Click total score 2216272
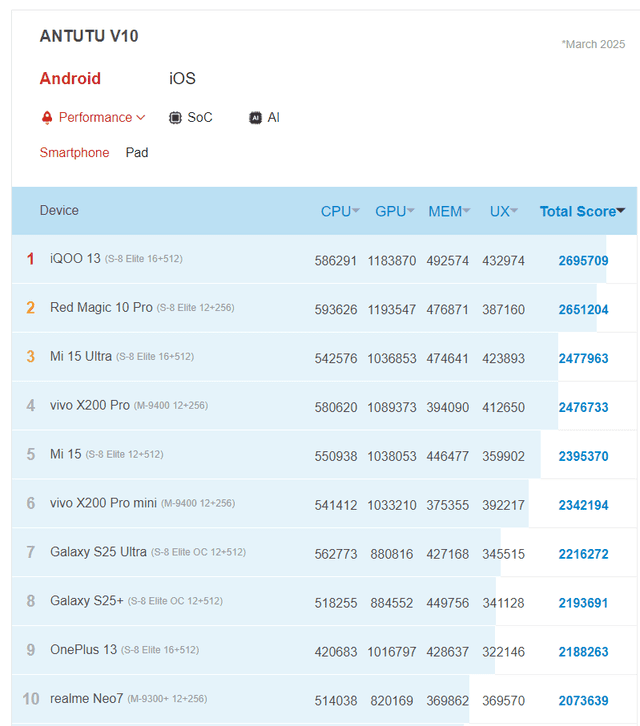 point(583,554)
